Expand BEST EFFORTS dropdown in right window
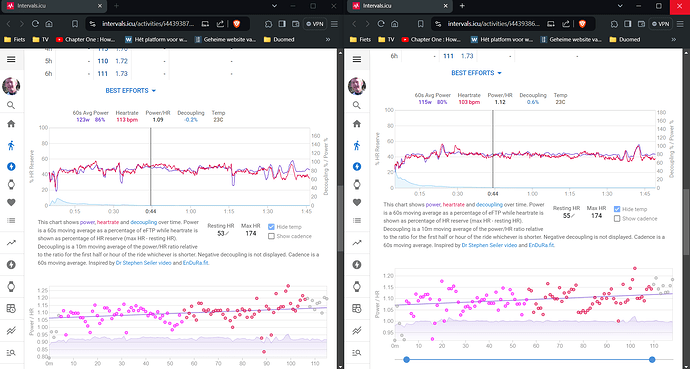 (476, 73)
